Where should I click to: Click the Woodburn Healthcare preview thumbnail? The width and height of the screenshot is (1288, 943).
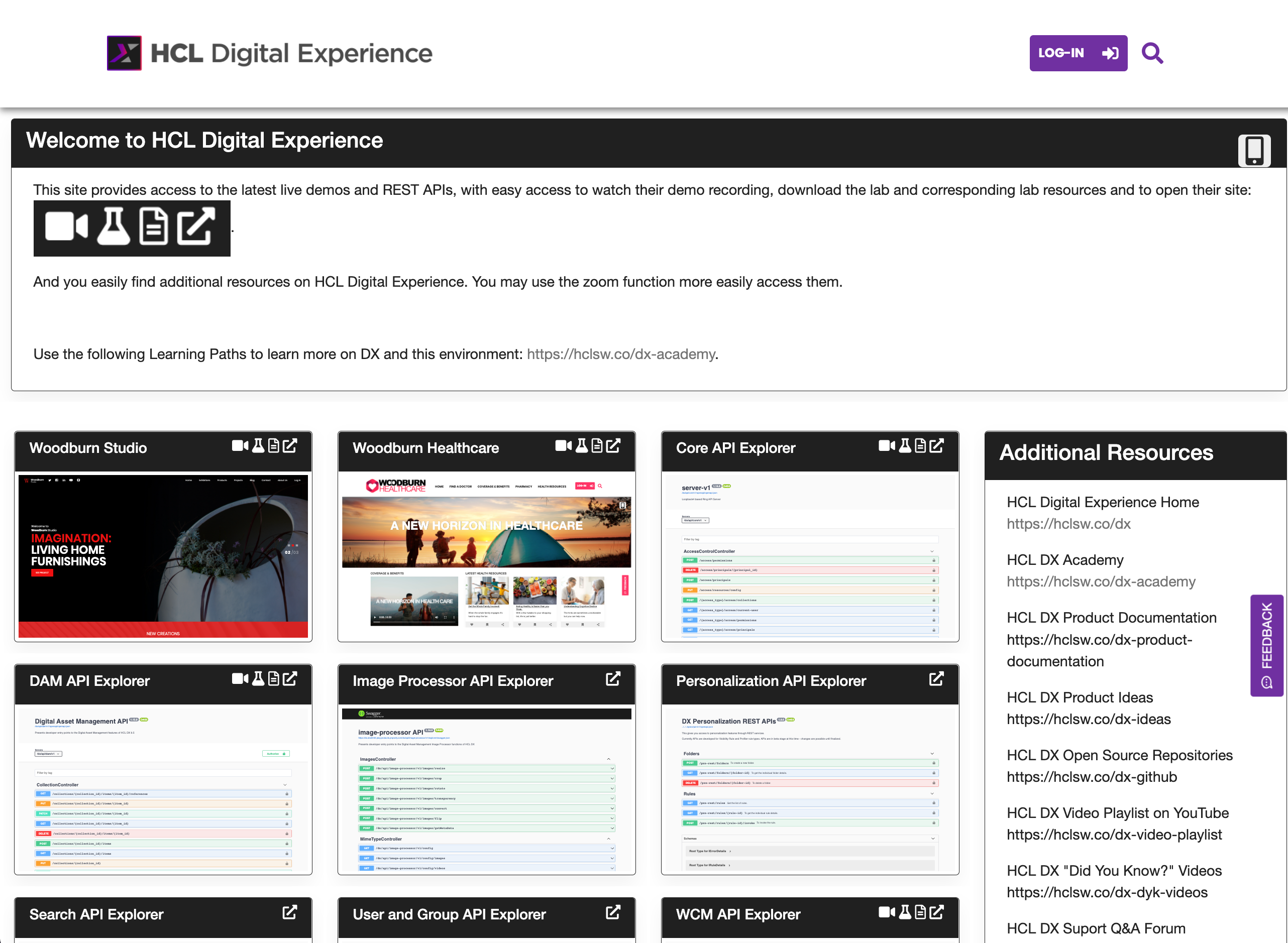(486, 556)
